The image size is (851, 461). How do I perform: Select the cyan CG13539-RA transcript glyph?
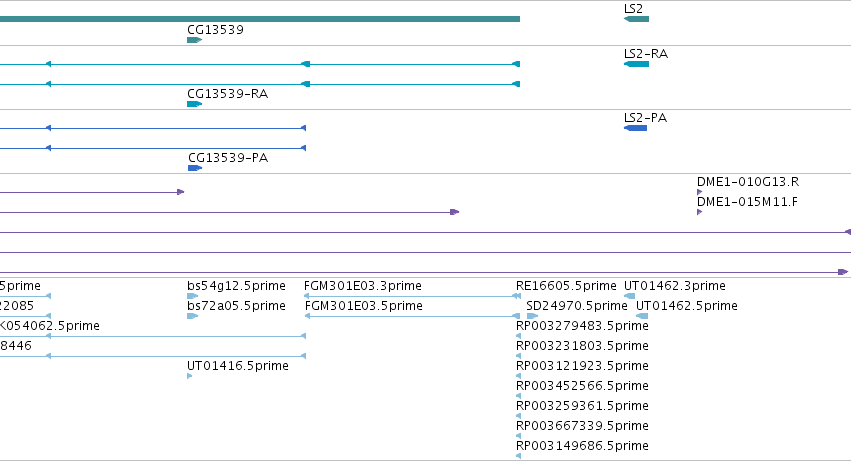click(x=194, y=104)
